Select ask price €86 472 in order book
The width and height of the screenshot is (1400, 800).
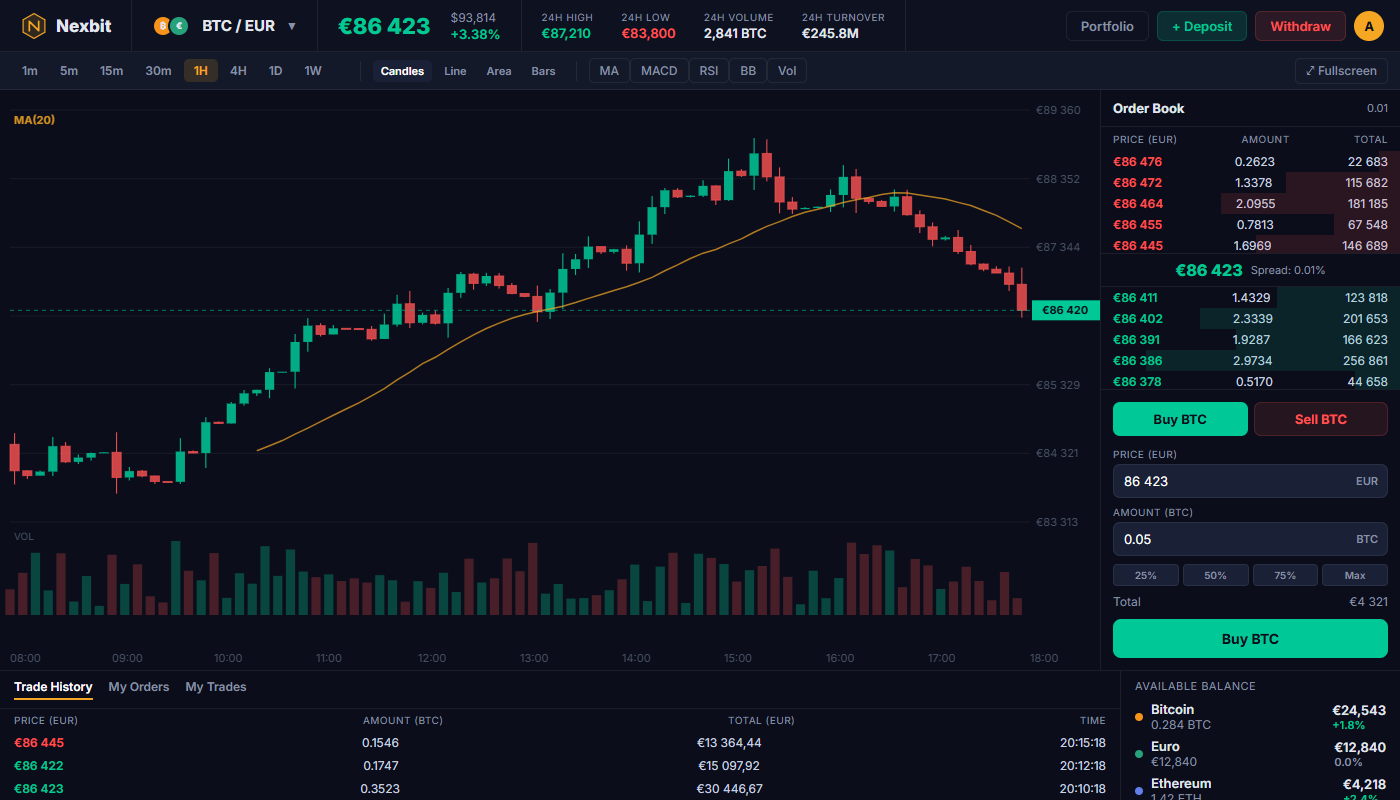[x=1250, y=182]
